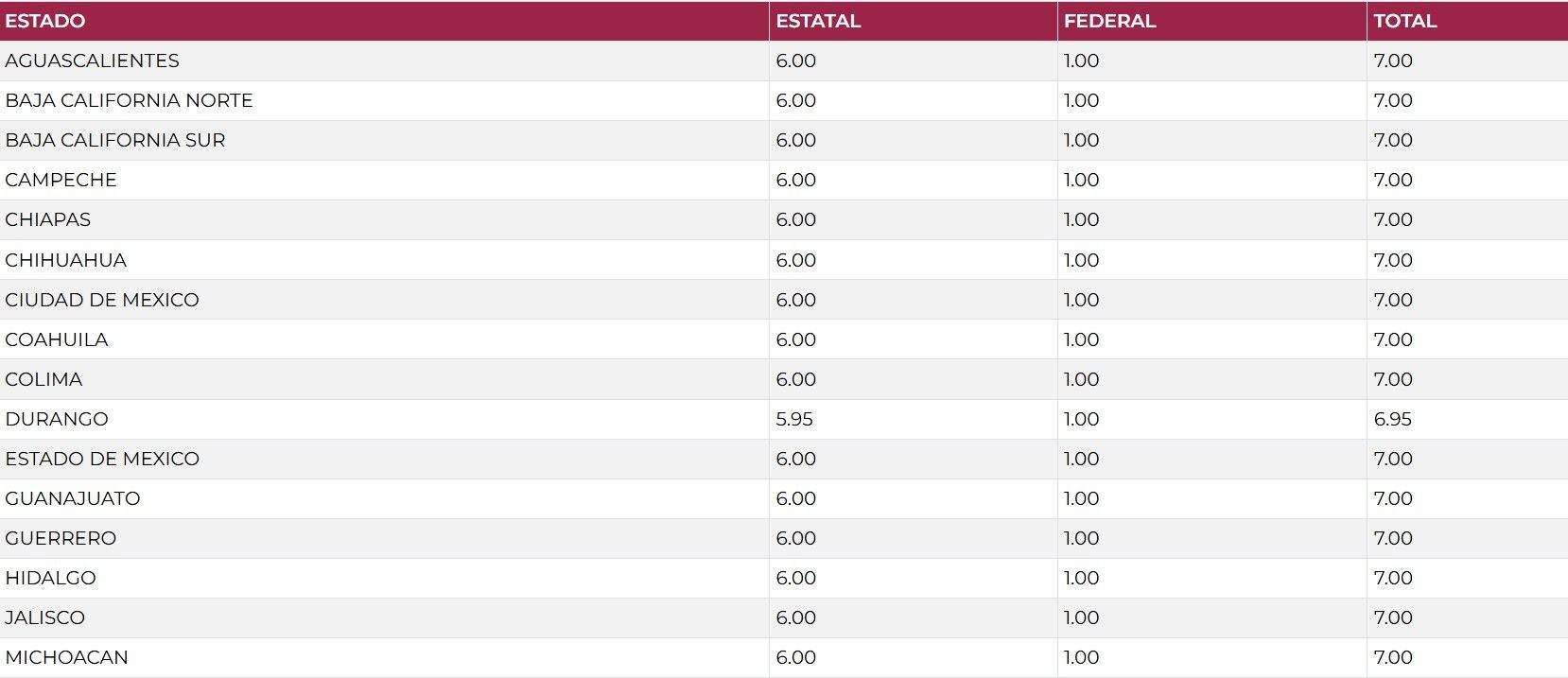This screenshot has width=1568, height=678.
Task: Click the FEDERAL column header
Action: [1109, 21]
